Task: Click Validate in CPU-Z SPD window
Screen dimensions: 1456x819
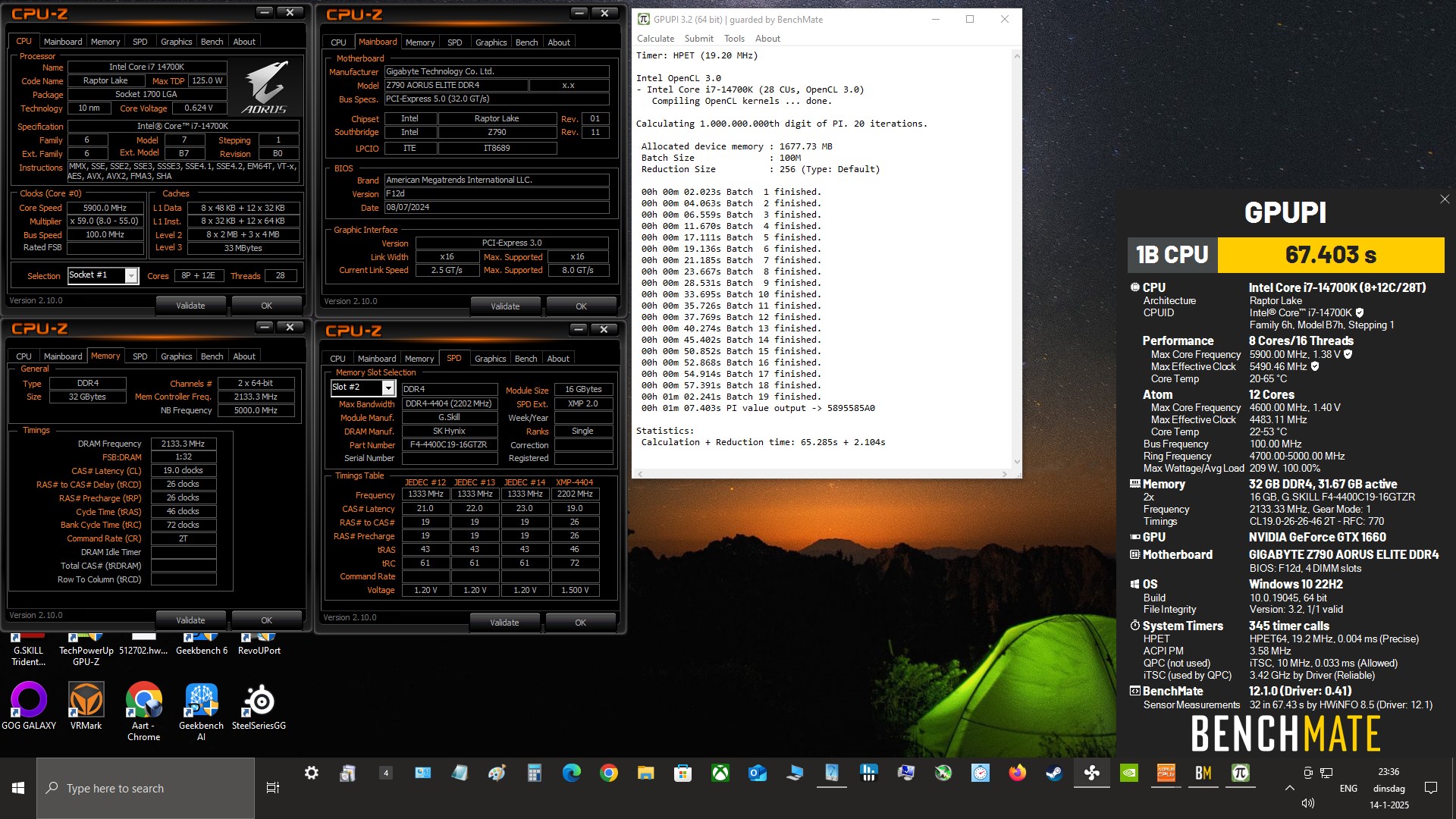Action: (504, 623)
